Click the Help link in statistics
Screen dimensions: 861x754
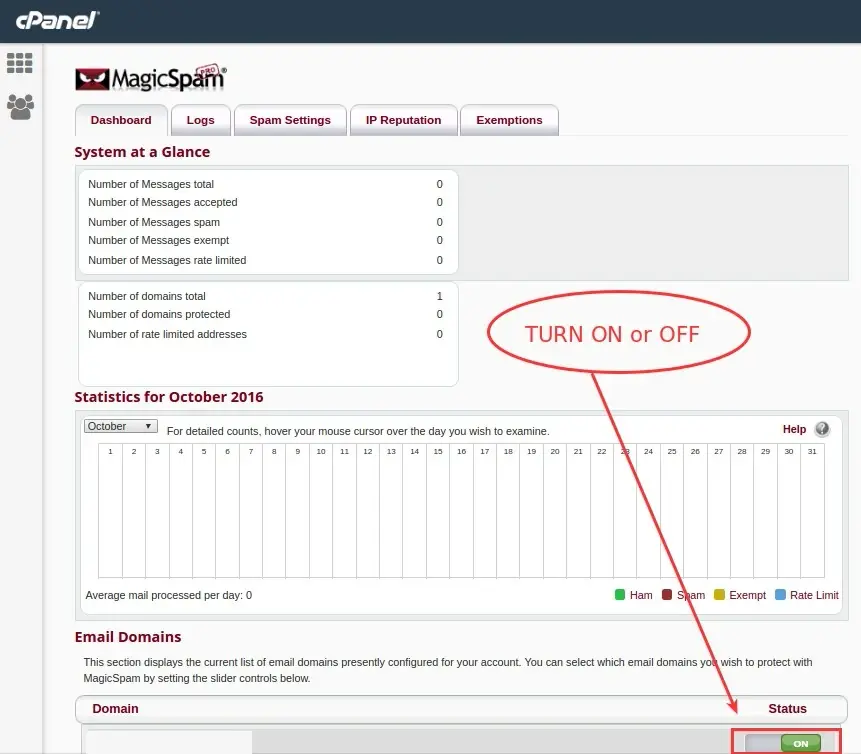pos(794,429)
